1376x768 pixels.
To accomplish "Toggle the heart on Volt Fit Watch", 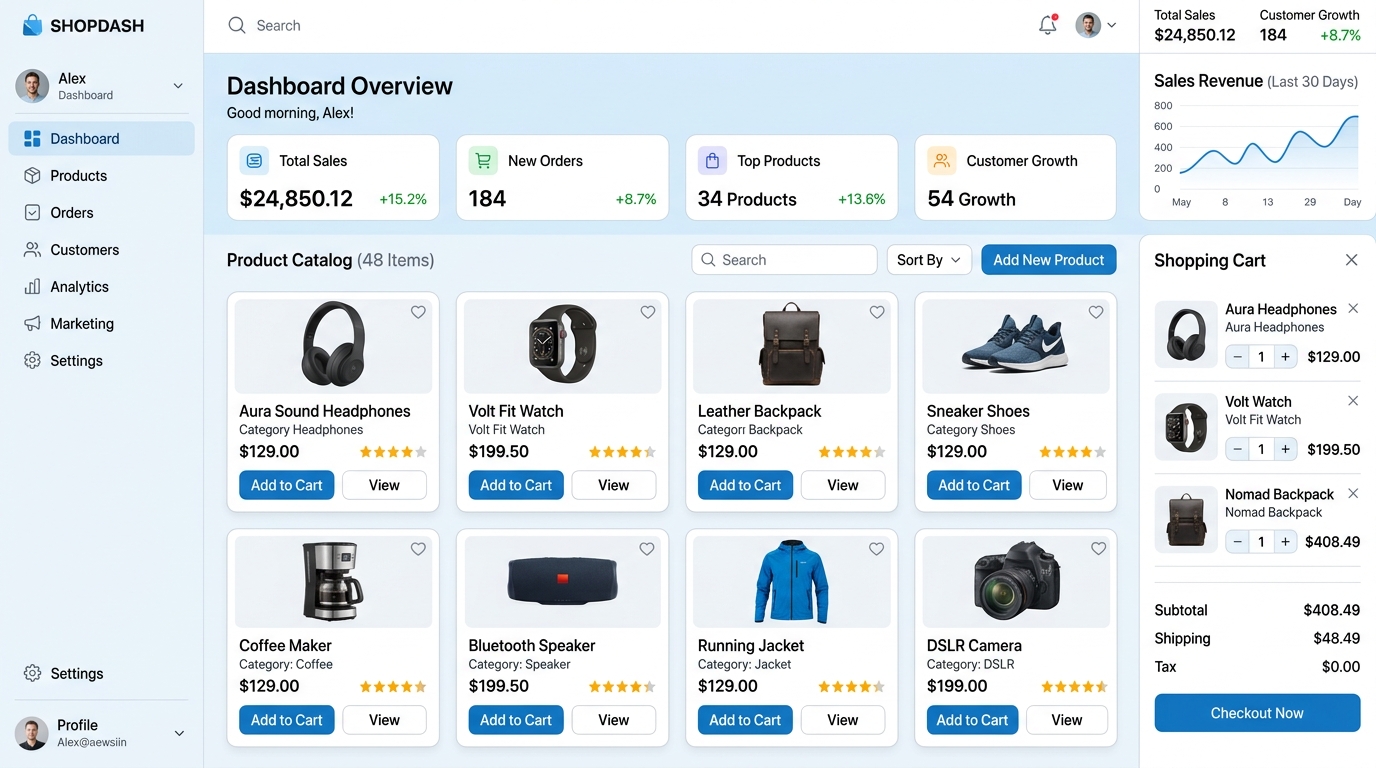I will [648, 312].
